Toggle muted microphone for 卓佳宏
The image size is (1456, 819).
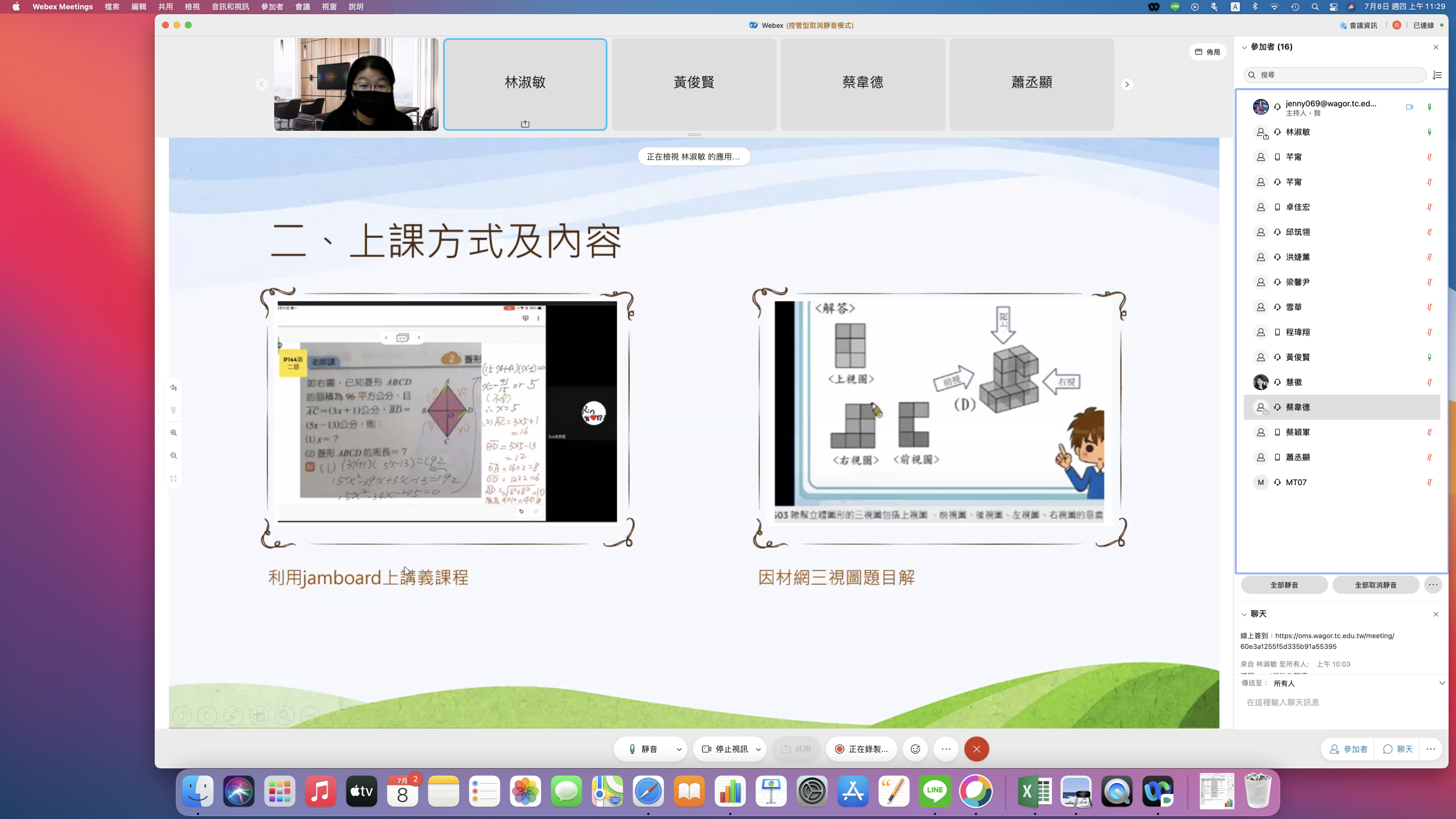click(1429, 207)
